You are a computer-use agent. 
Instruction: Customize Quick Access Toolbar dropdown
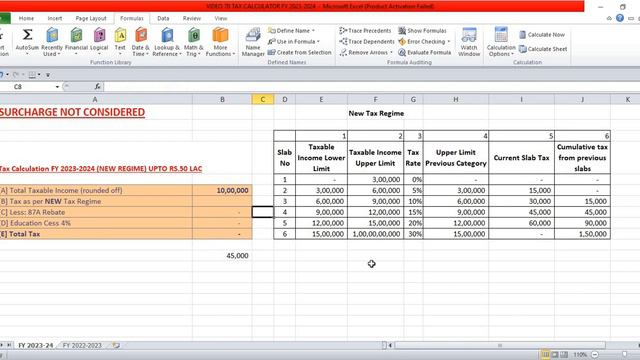click(48, 75)
